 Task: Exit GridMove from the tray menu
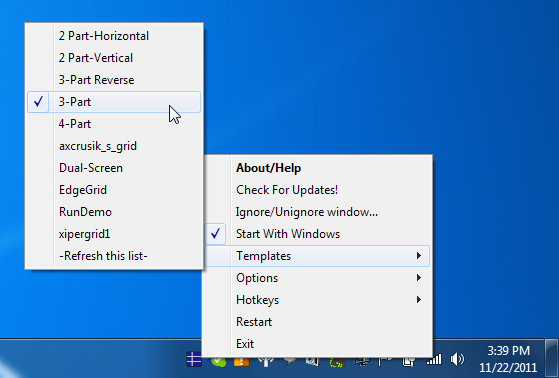click(317, 344)
